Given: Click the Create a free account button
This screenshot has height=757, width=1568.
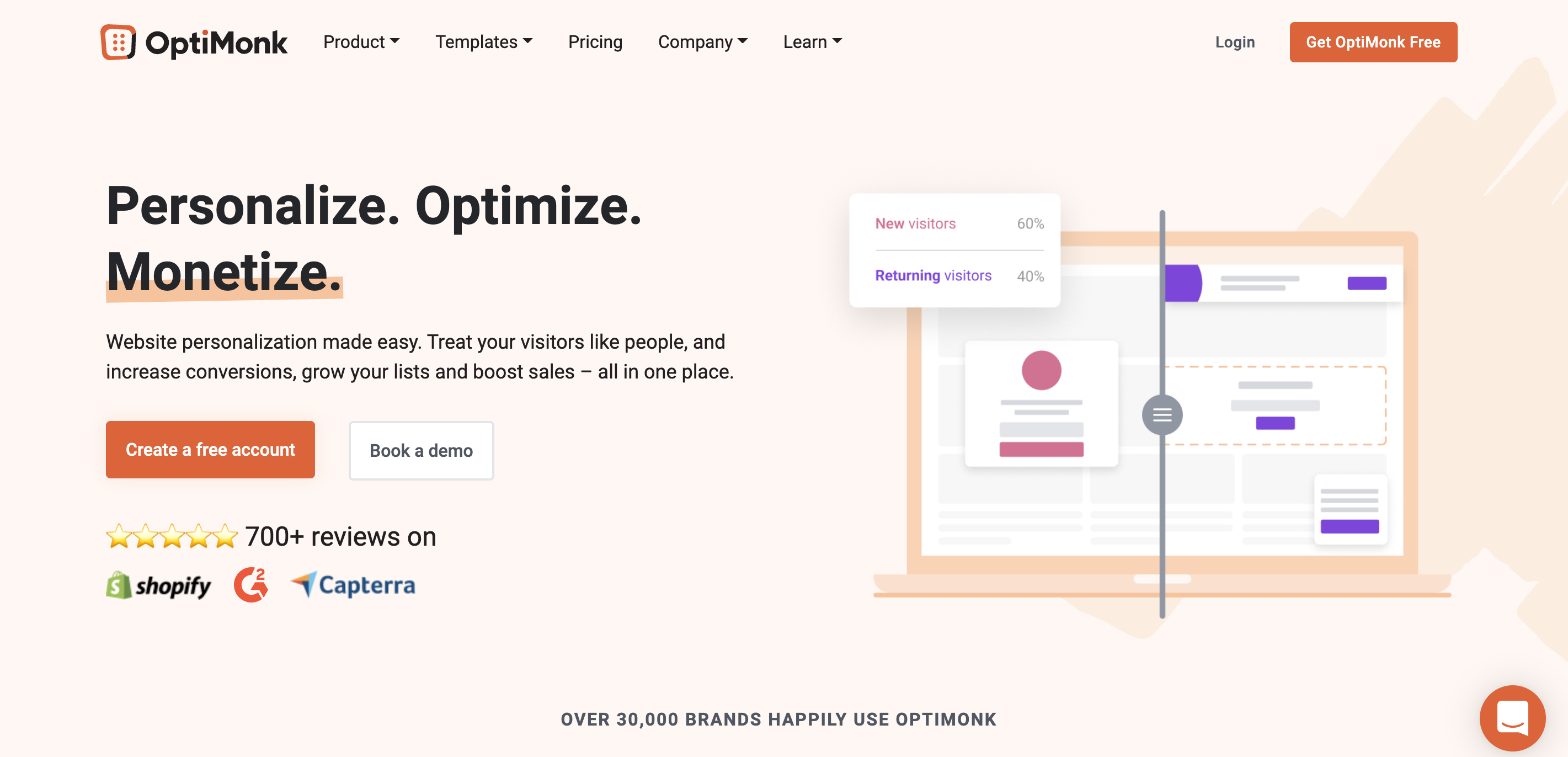Looking at the screenshot, I should (x=210, y=450).
